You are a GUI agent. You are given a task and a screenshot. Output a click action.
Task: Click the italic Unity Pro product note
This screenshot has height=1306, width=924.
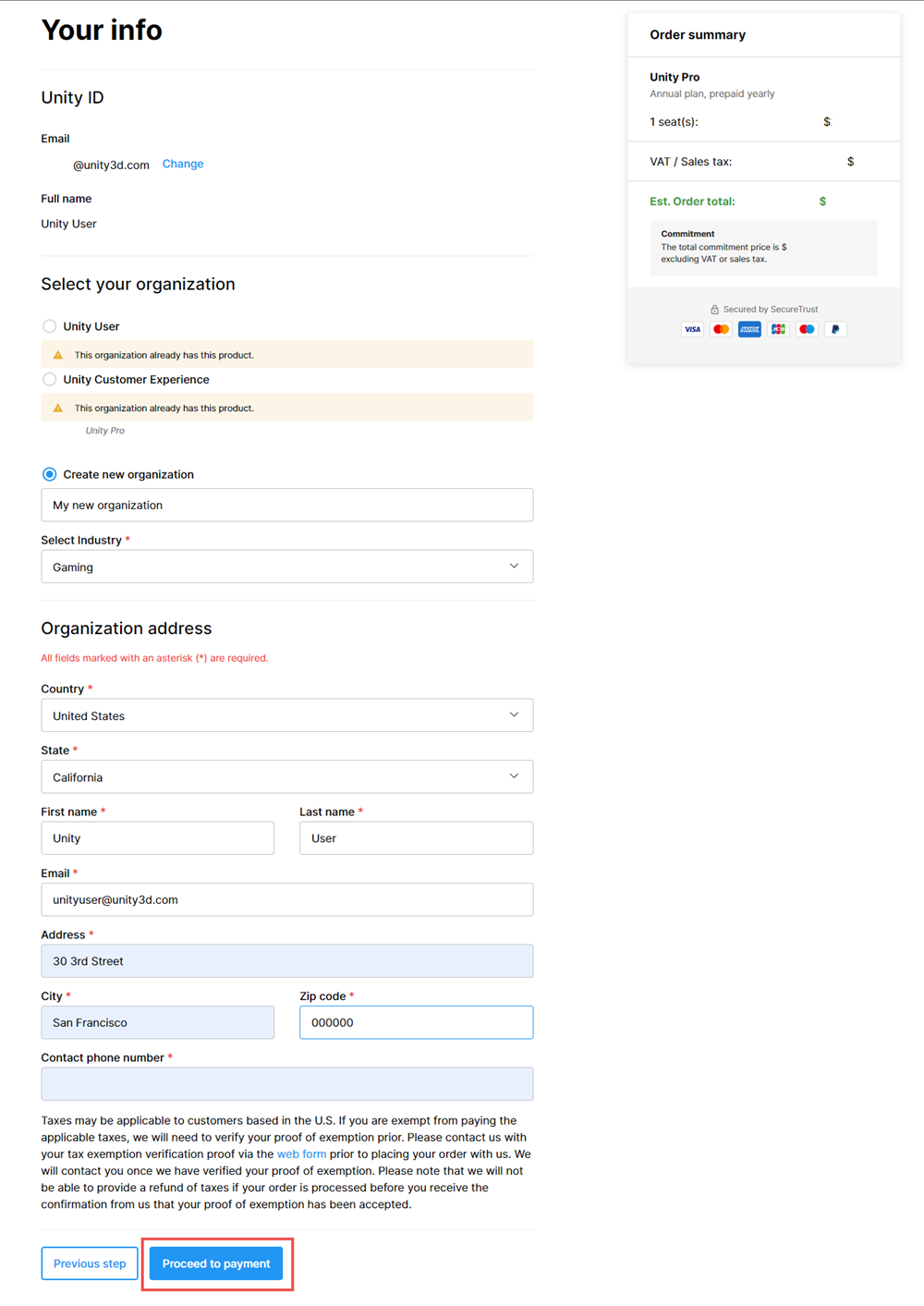coord(104,431)
